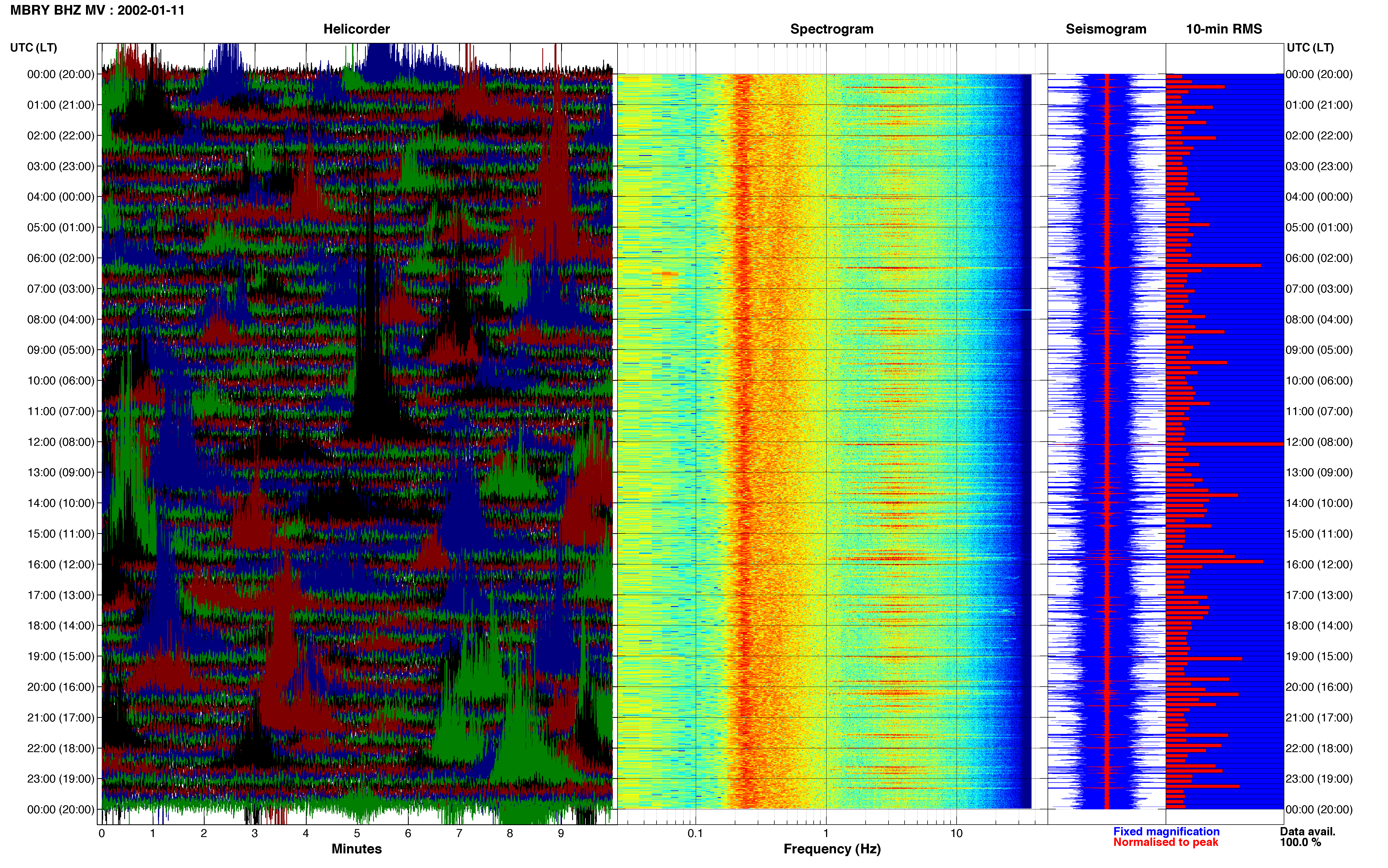Click left time label '23:00 (19:00)'
Viewport: 1388px width, 868px height.
pos(61,779)
